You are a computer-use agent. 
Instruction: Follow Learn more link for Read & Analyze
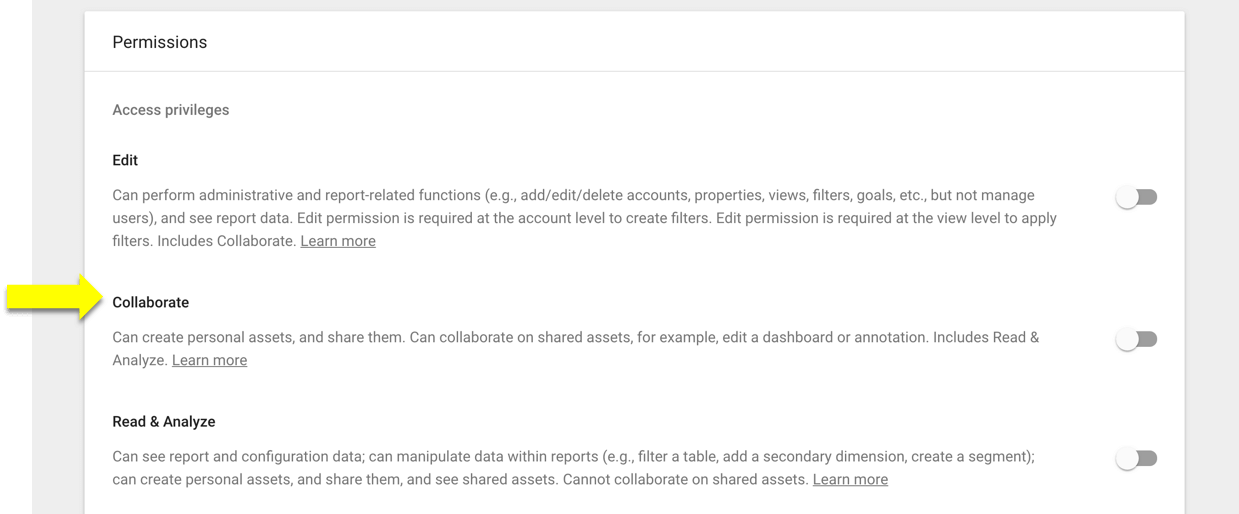pyautogui.click(x=850, y=479)
